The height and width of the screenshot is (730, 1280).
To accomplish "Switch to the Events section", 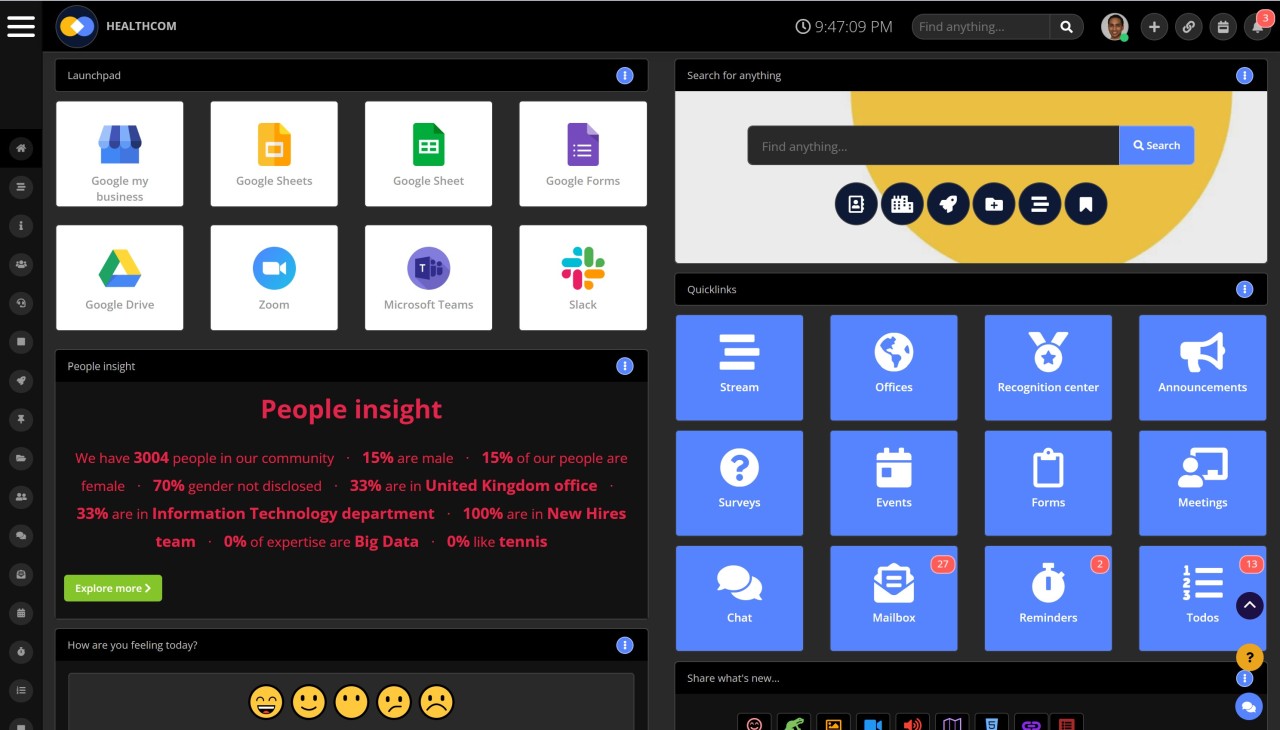I will tap(893, 483).
